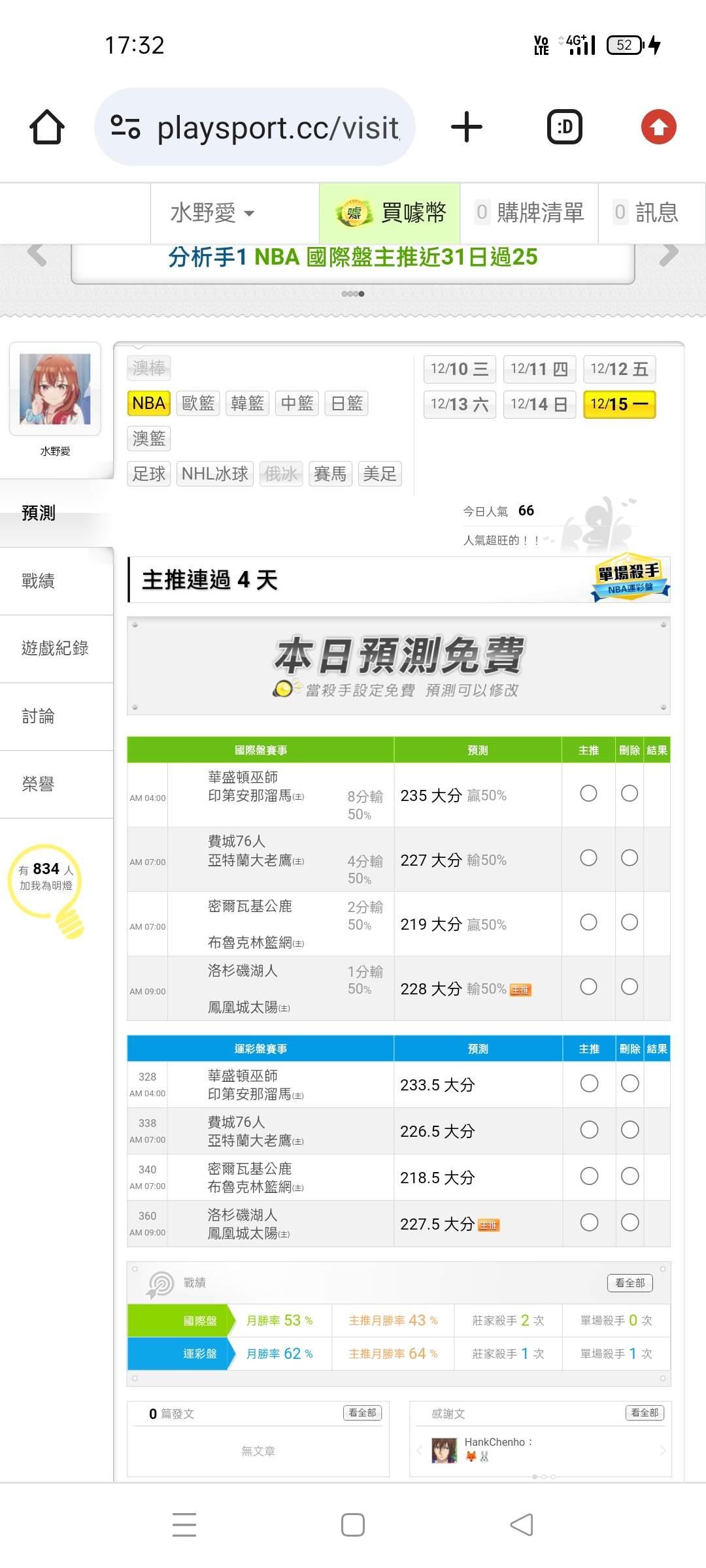The image size is (706, 1568).
Task: Select the 澳籃 league tab
Action: click(x=148, y=438)
